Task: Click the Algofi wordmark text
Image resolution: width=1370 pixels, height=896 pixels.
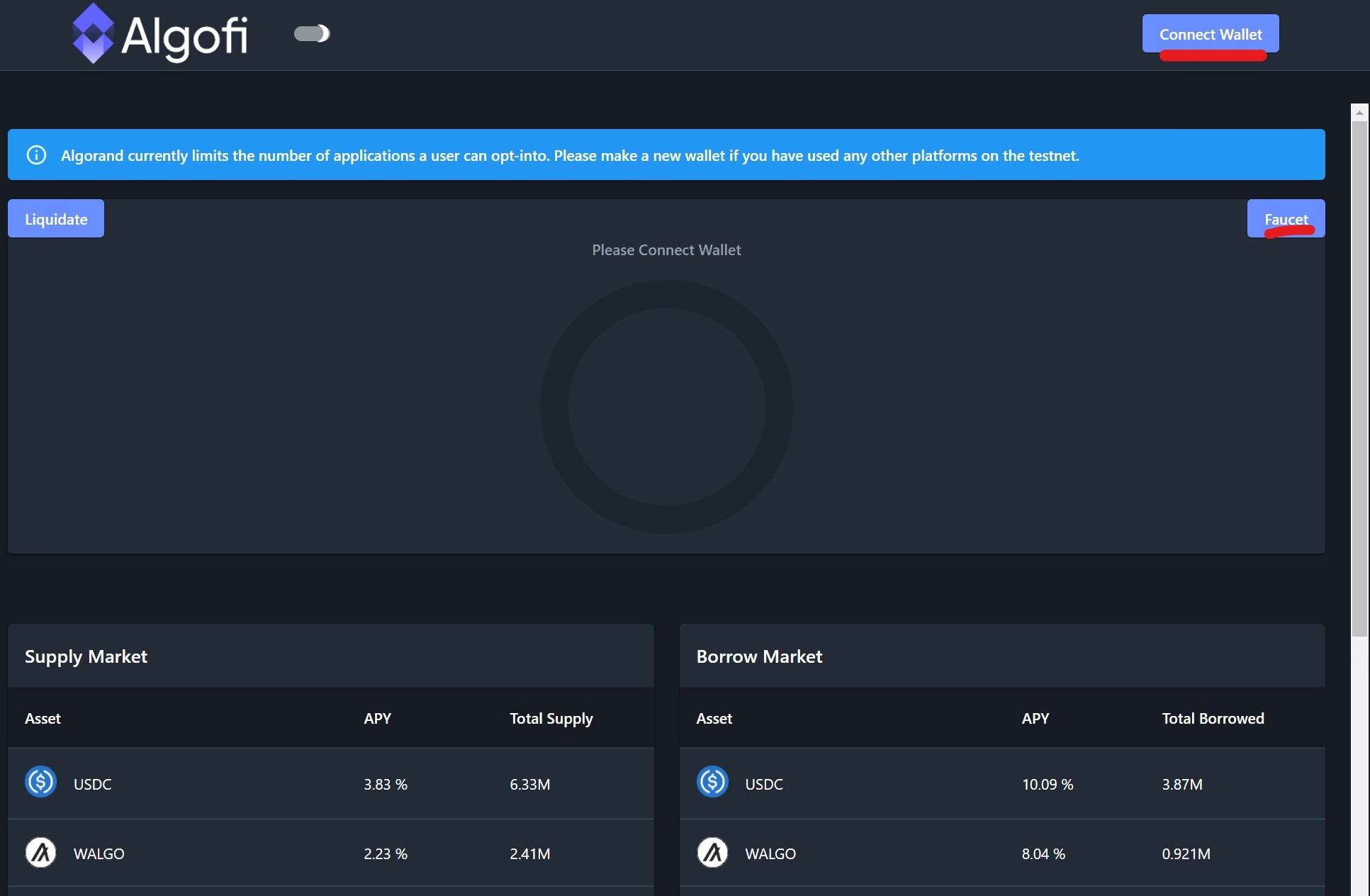Action: click(x=184, y=35)
